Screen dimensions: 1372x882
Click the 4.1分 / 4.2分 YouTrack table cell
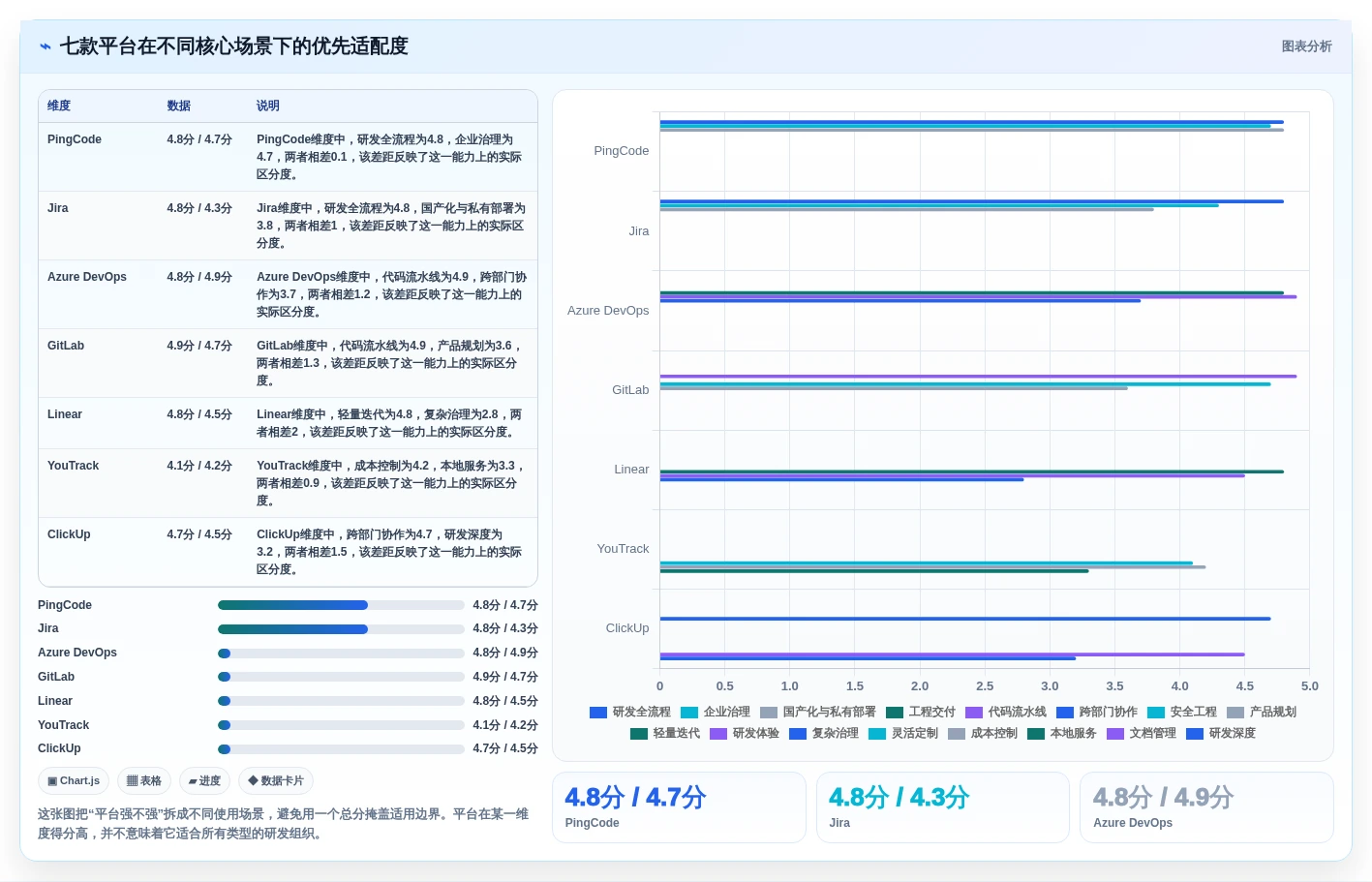coord(199,466)
